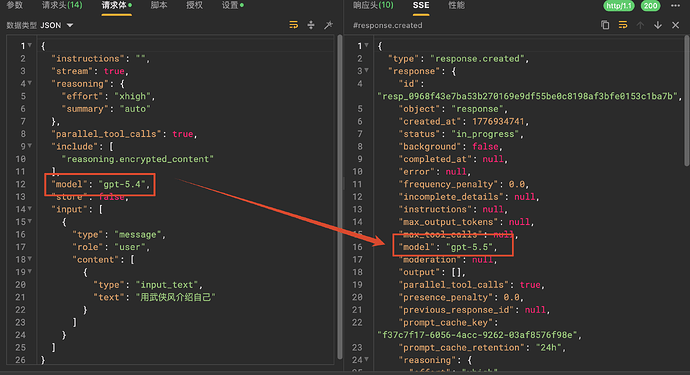Go to next SSE event with down arrow

click(658, 25)
